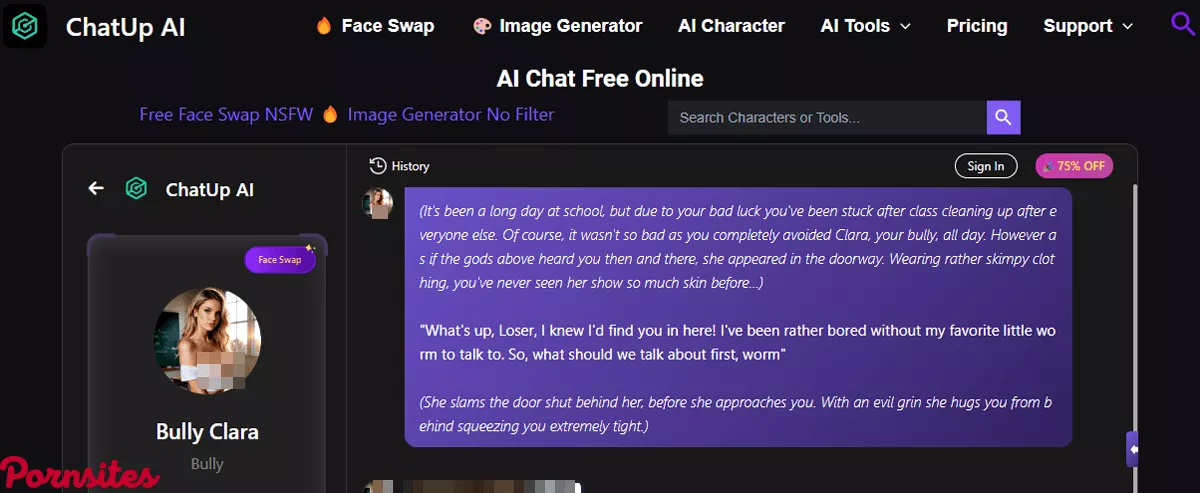This screenshot has width=1200, height=493.
Task: Click the sidebar ChatUp AI hexagon icon
Action: click(x=136, y=188)
